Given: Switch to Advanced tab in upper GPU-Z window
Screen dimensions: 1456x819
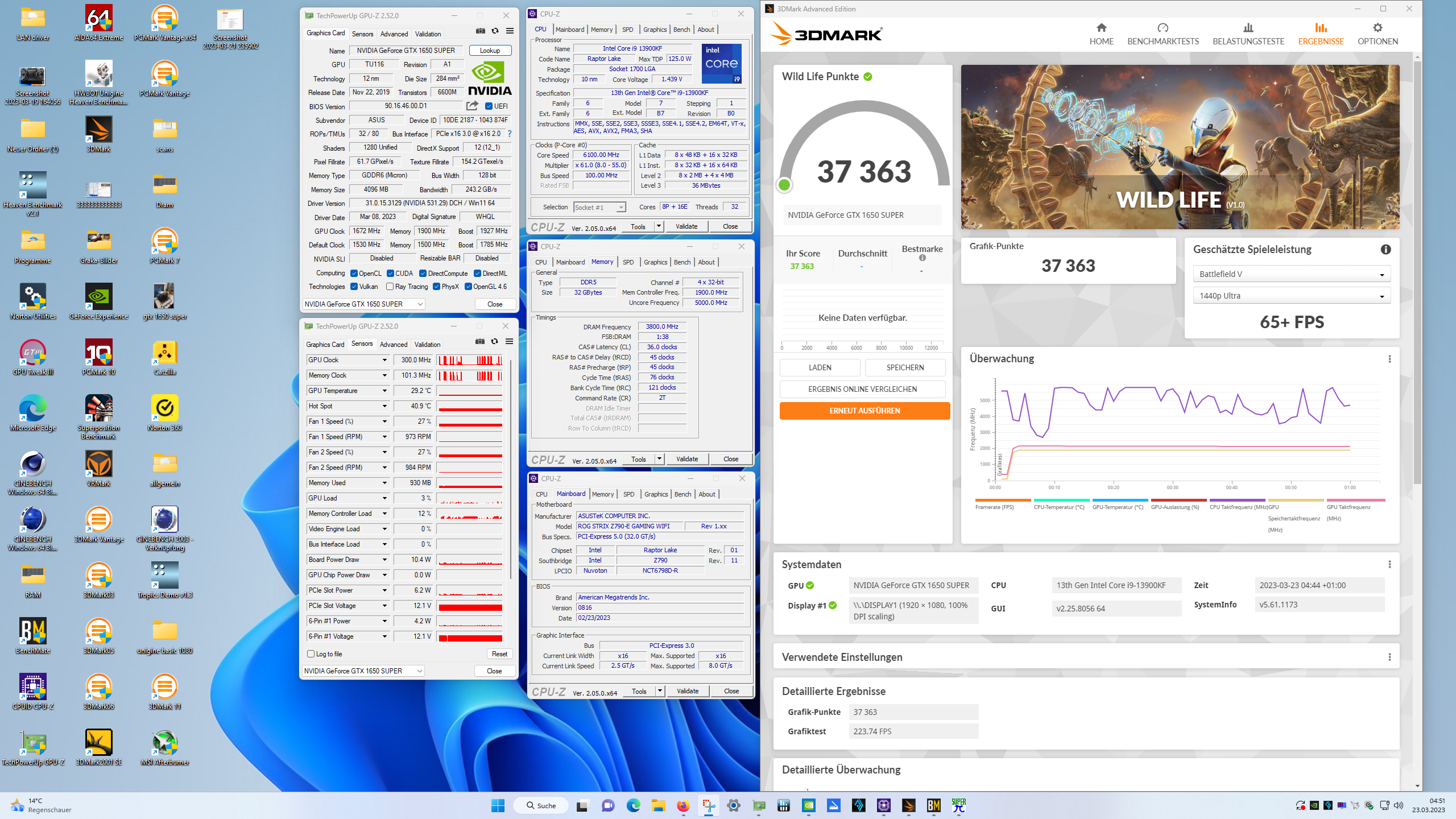Looking at the screenshot, I should pos(394,34).
